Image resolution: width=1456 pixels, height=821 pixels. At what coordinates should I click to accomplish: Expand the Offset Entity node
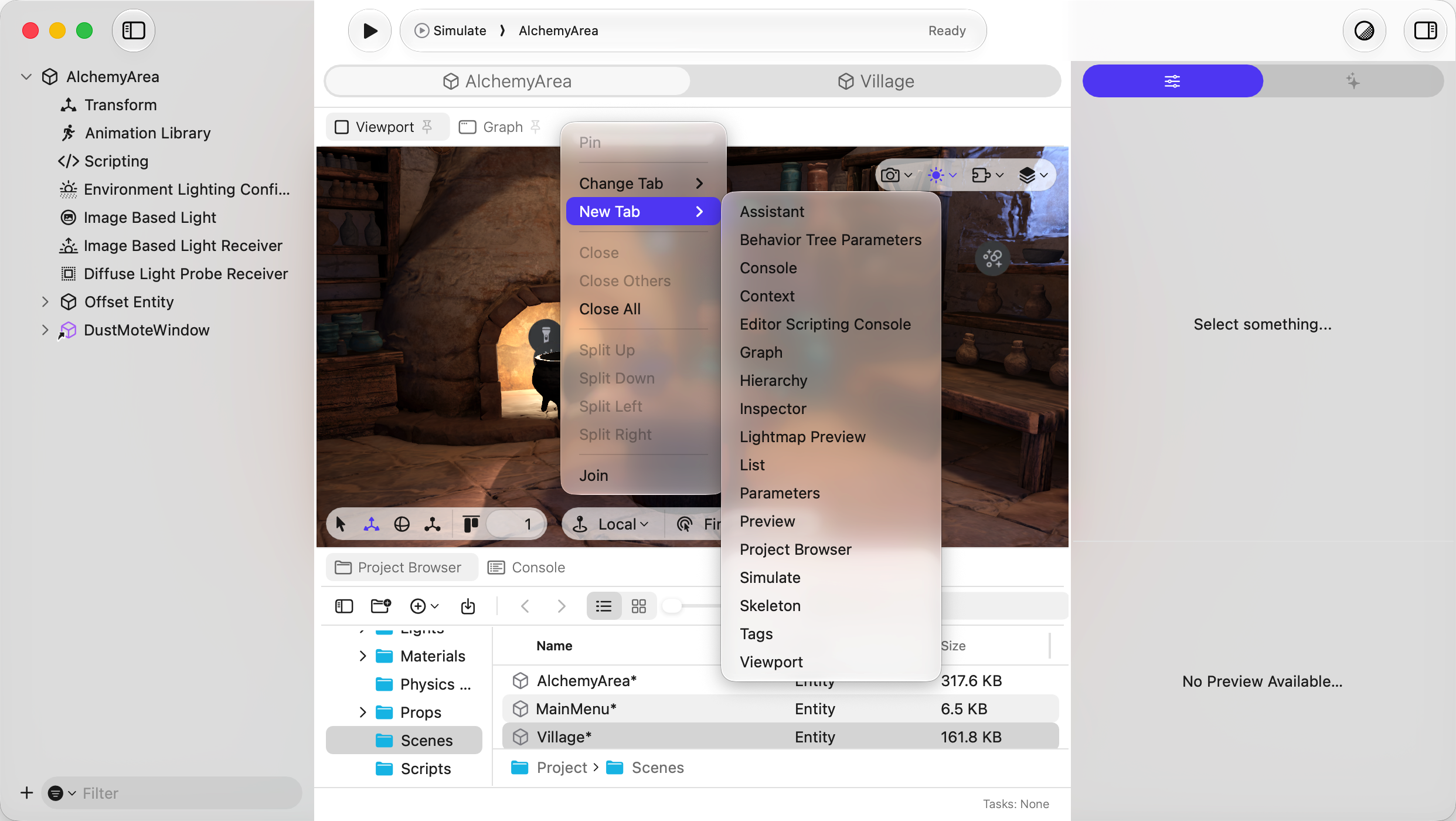click(45, 302)
